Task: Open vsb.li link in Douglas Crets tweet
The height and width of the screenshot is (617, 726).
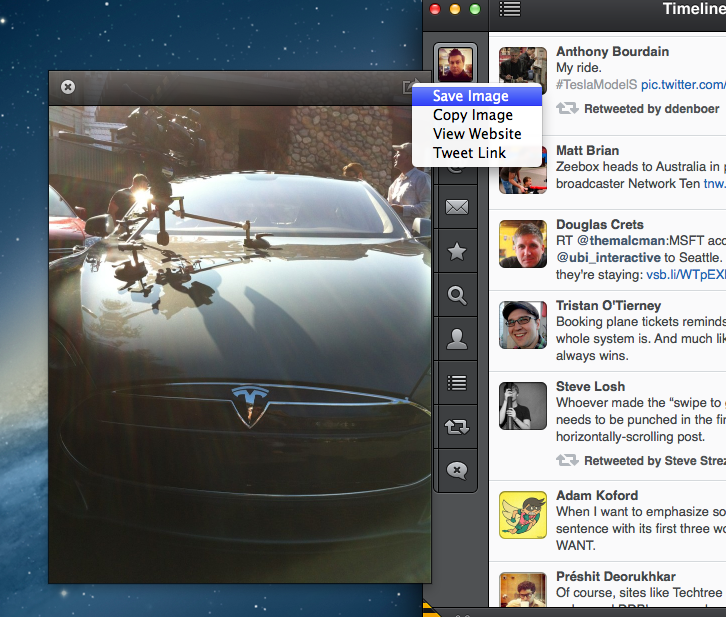Action: coord(686,275)
